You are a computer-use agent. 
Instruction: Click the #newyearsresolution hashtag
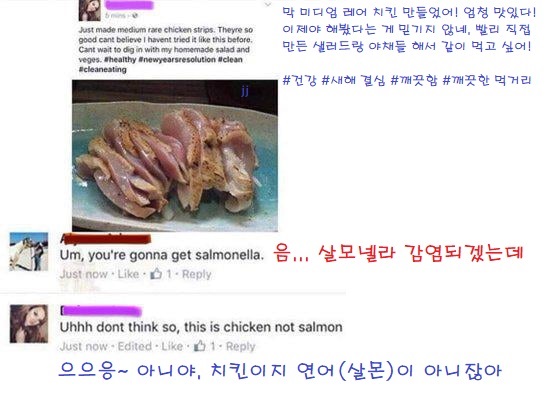pyautogui.click(x=177, y=60)
